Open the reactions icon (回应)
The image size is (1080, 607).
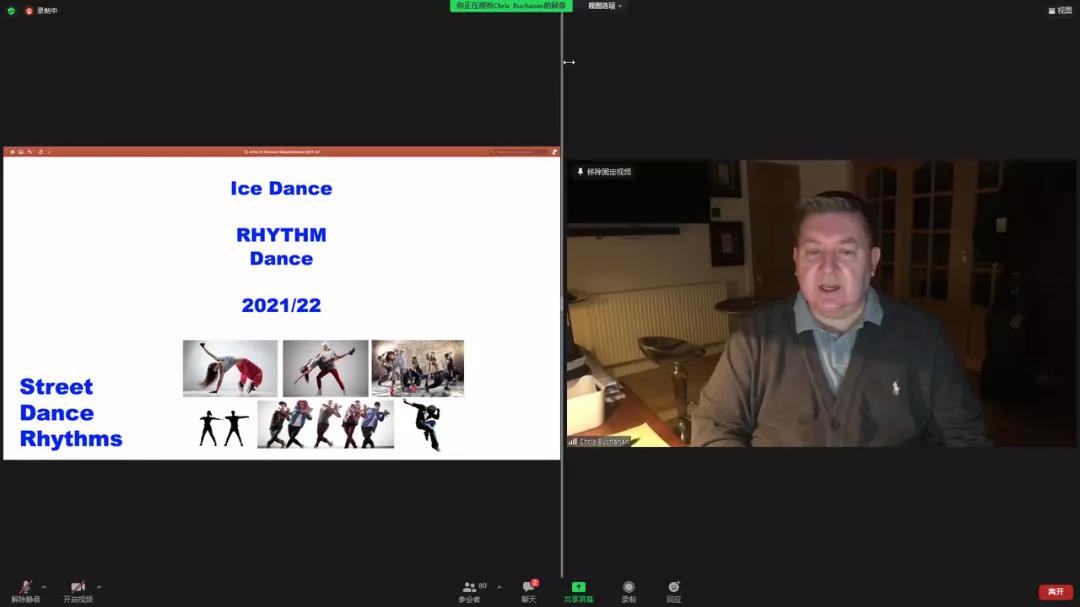(x=674, y=587)
